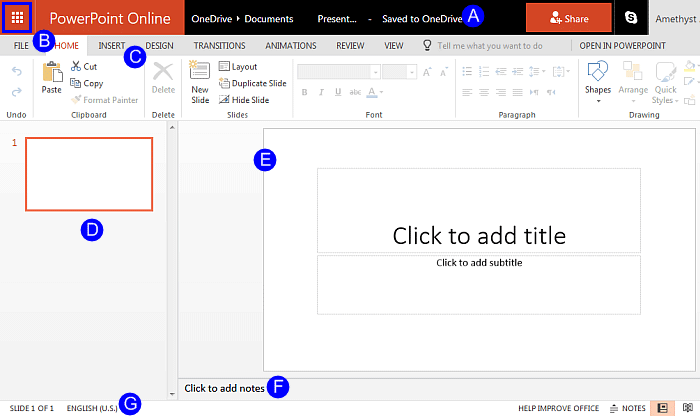Click Hide Slide
700x416 pixels.
244,100
